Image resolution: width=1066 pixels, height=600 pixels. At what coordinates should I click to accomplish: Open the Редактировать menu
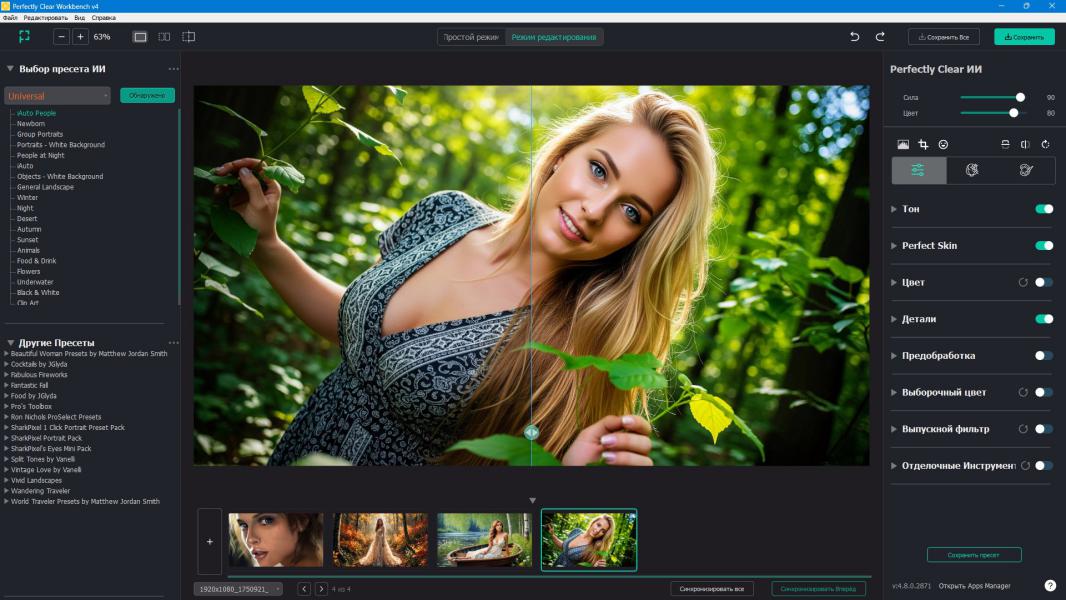[x=45, y=18]
